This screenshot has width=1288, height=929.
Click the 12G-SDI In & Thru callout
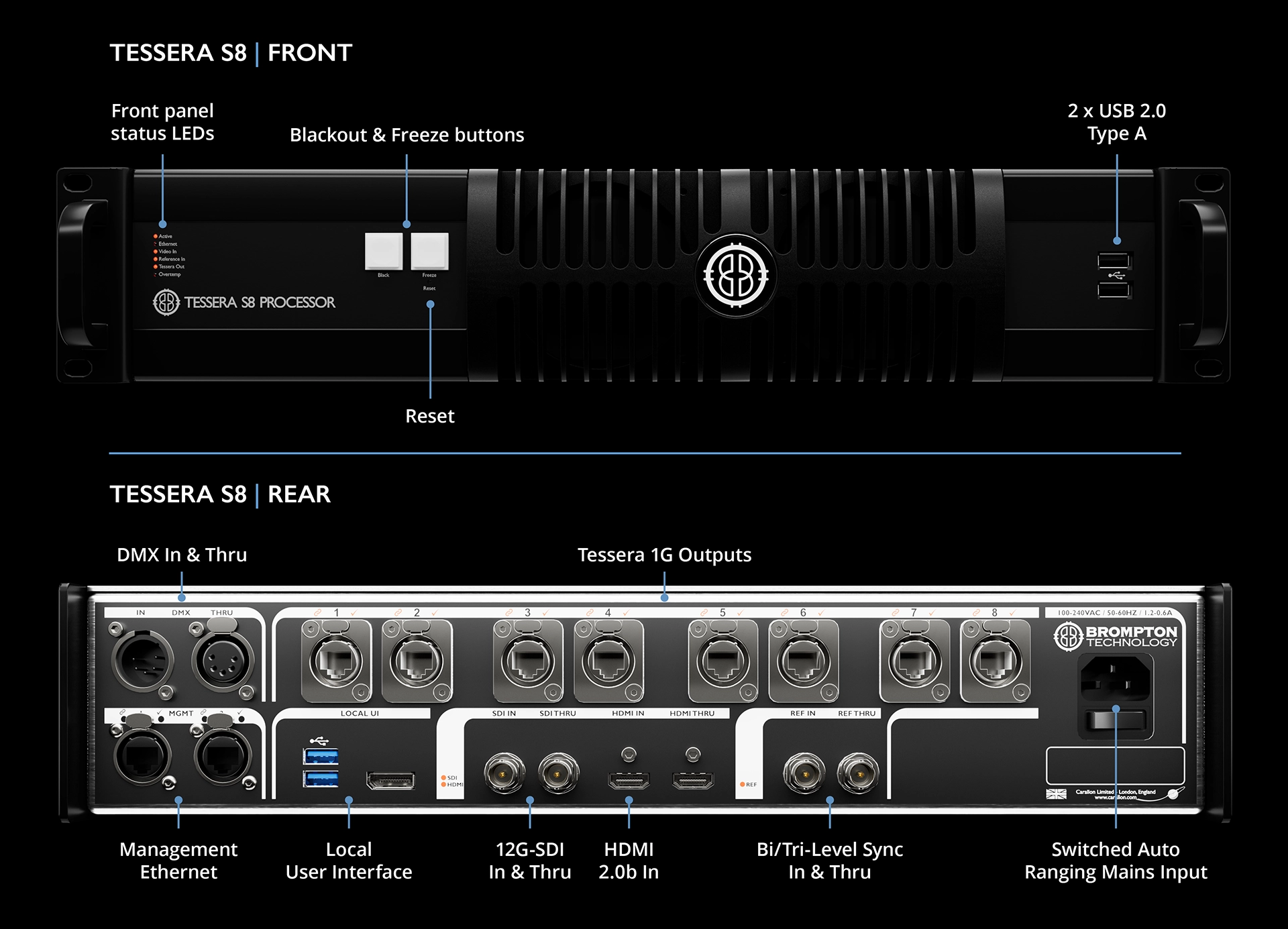coord(530,861)
